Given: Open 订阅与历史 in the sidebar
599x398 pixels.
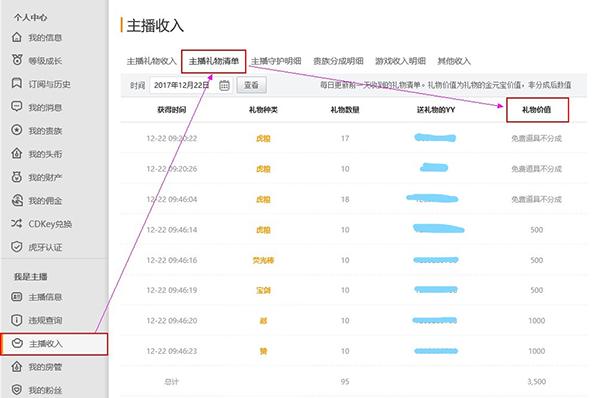Looking at the screenshot, I should (x=49, y=84).
